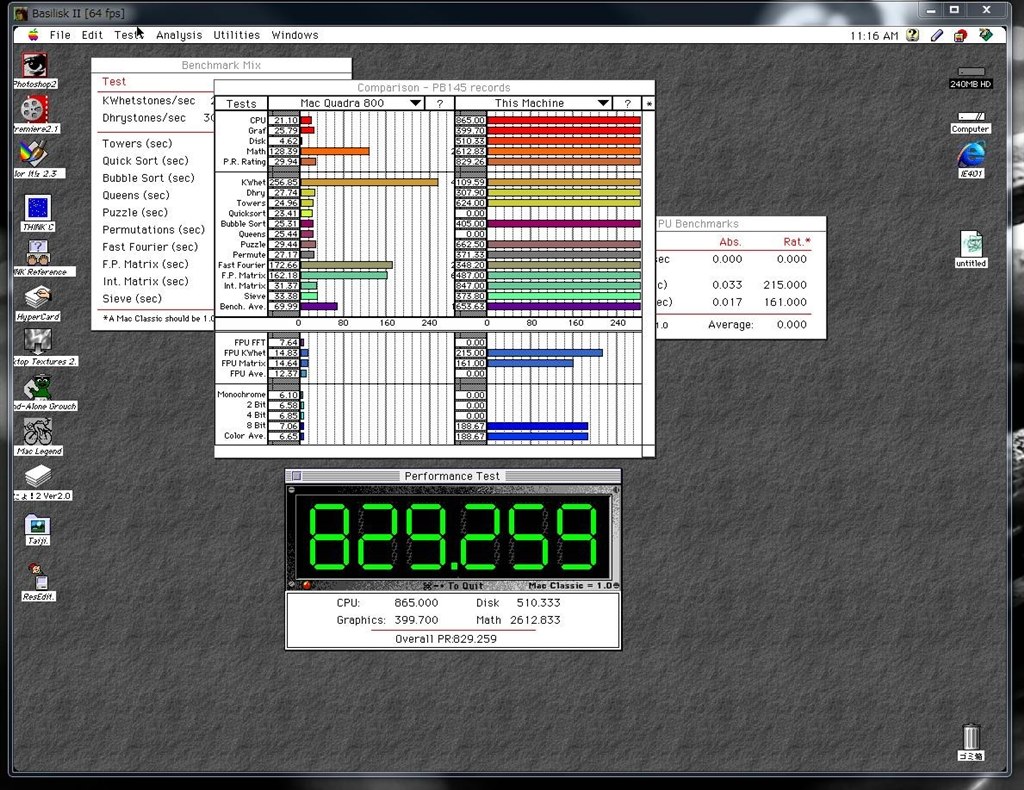Open the Edit menu

(92, 35)
